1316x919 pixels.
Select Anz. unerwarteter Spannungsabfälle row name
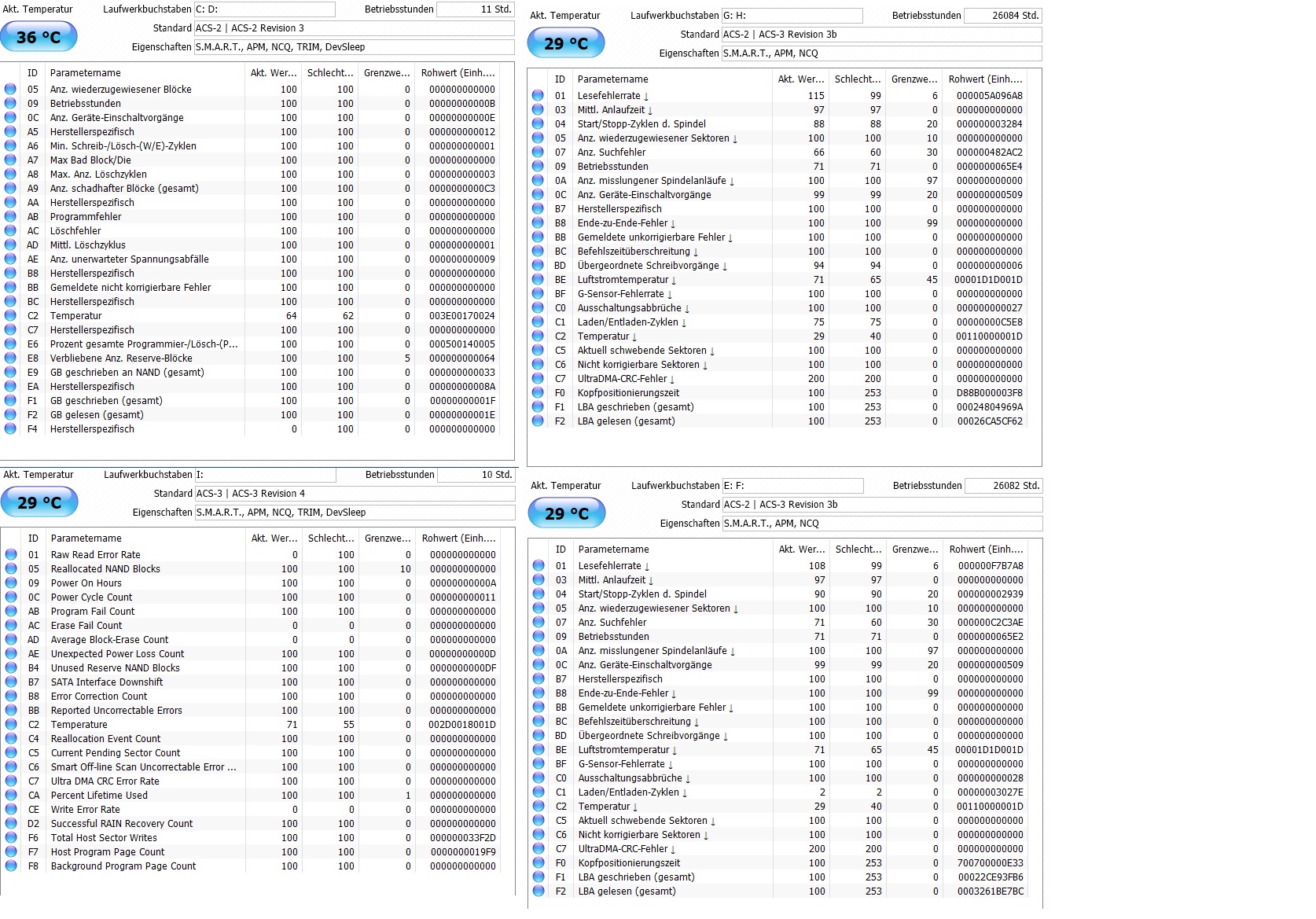[x=130, y=259]
